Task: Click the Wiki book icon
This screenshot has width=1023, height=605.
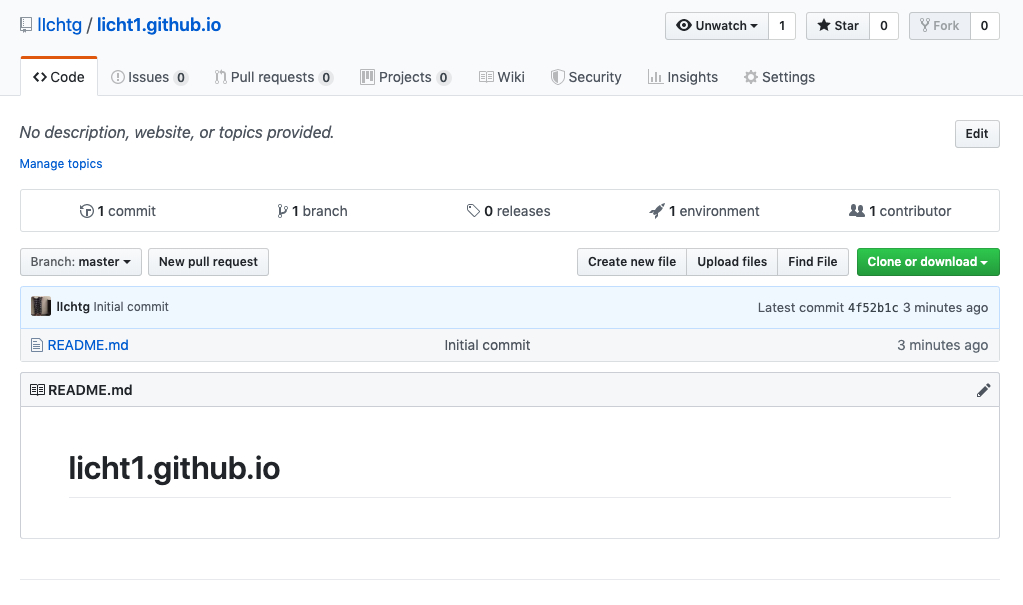Action: pos(486,77)
